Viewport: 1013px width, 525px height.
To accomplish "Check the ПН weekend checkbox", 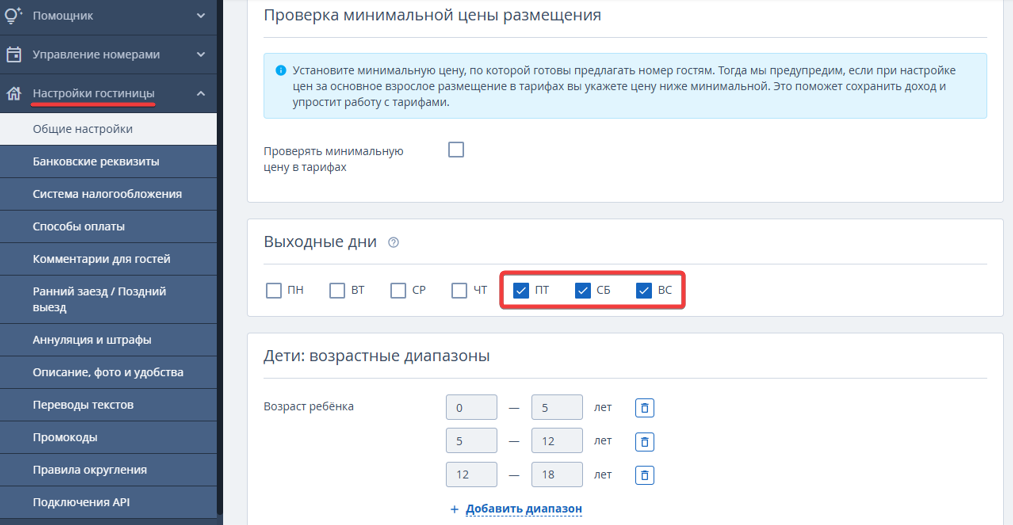I will tap(274, 291).
